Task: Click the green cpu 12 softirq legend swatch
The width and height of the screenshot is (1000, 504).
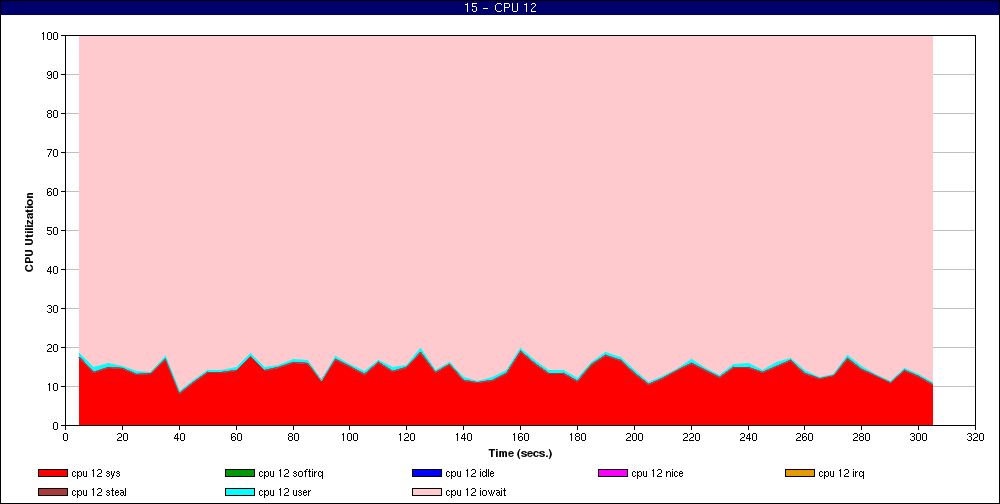Action: click(x=239, y=473)
